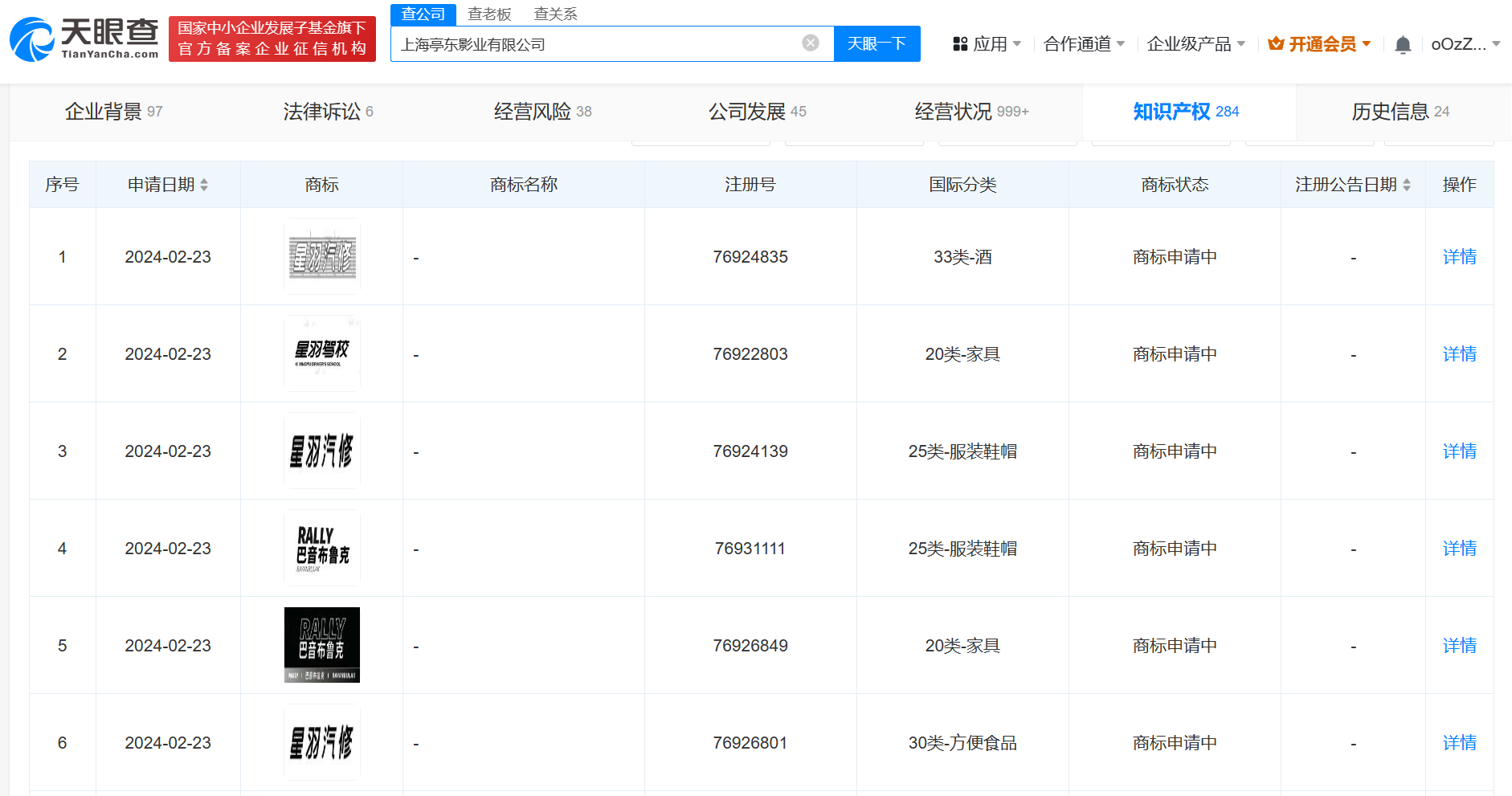Click registration number 76926849
The width and height of the screenshot is (1512, 796).
point(750,646)
